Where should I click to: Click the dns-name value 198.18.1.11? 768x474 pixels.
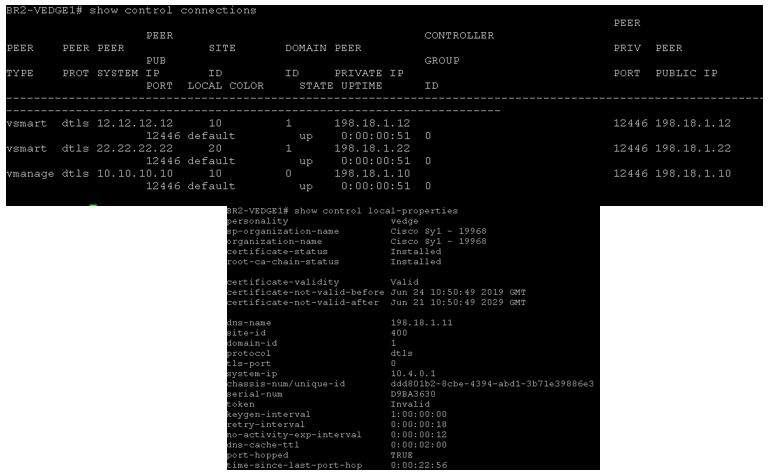click(x=421, y=323)
